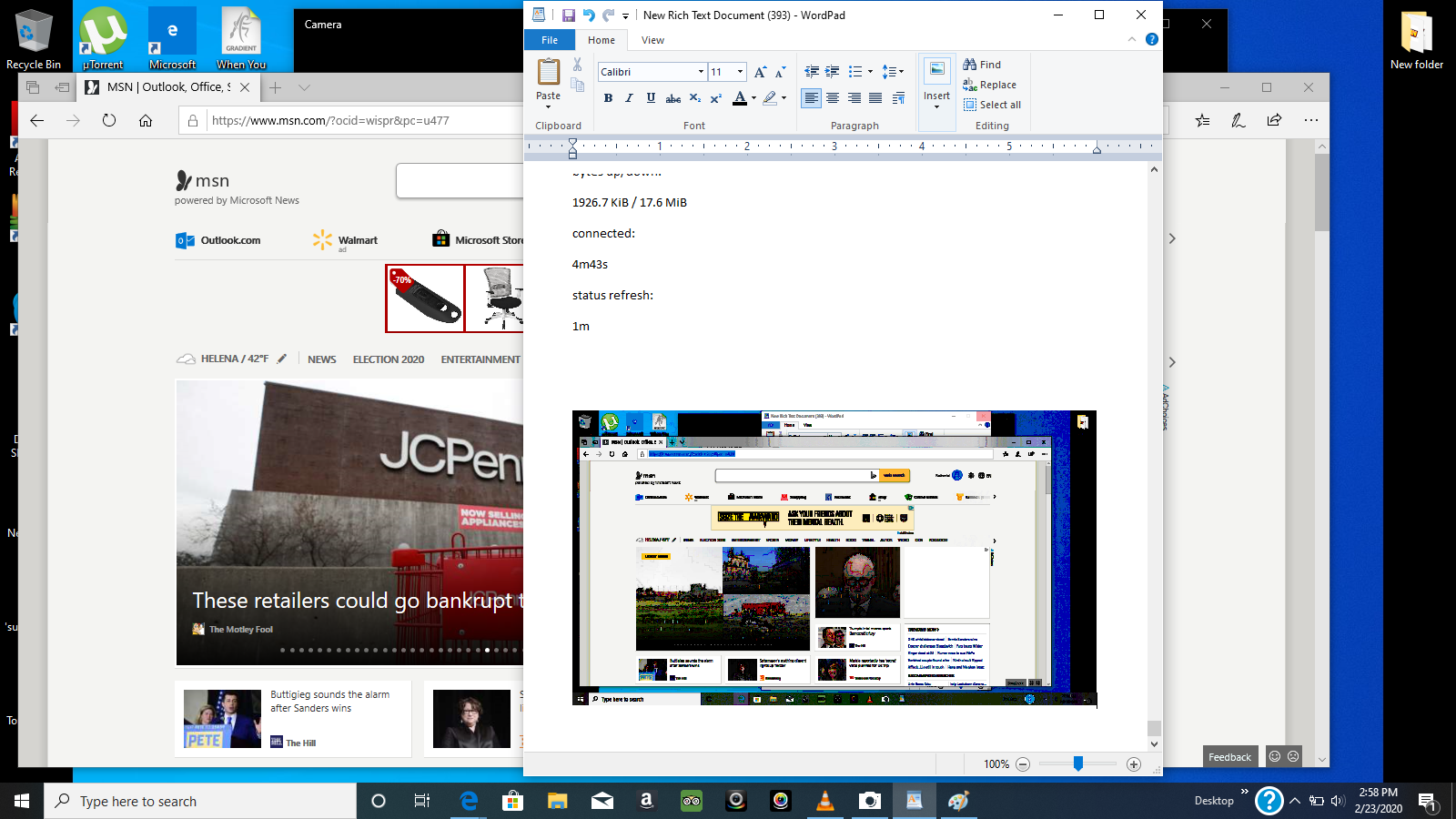The height and width of the screenshot is (819, 1456).
Task: Launch VLC media player from taskbar
Action: tap(825, 801)
